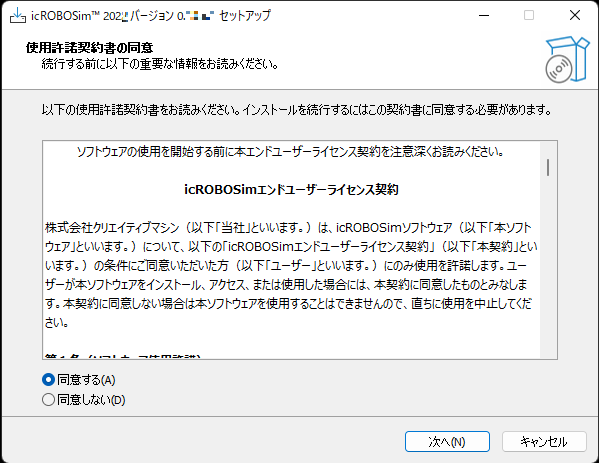
Task: Click the installer download icon in title bar
Action: point(18,16)
